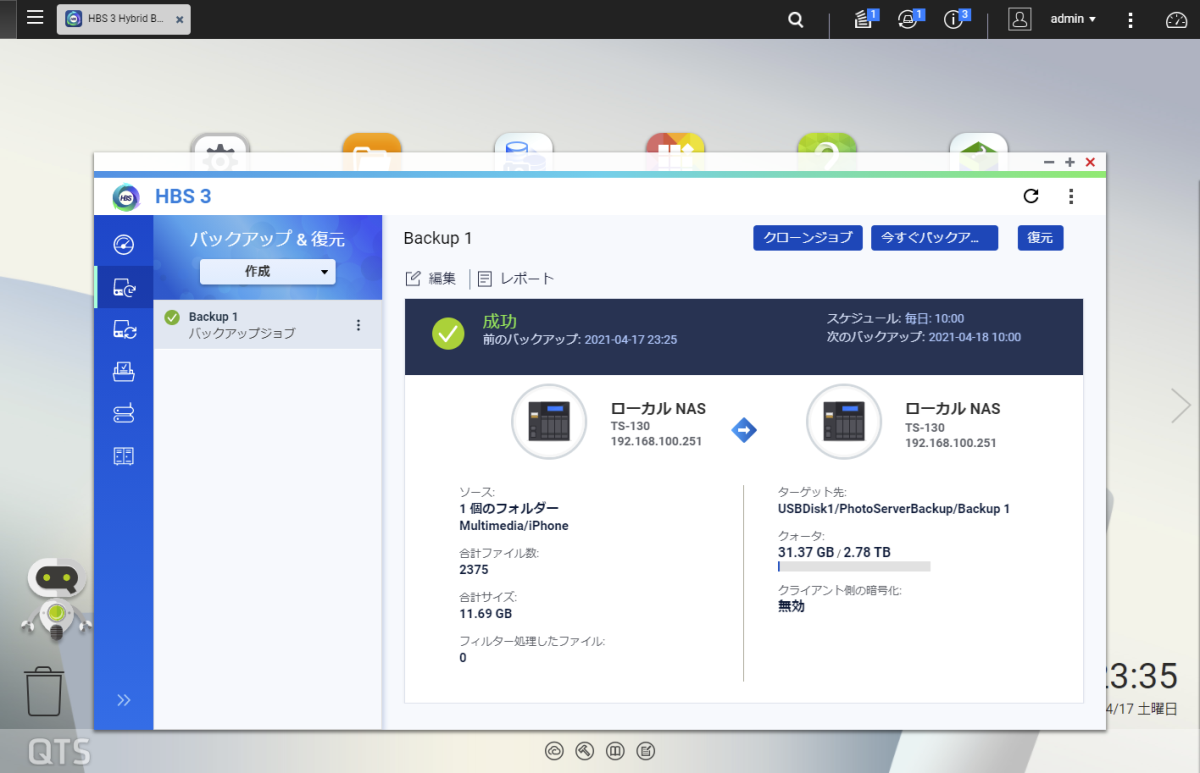This screenshot has height=773, width=1200.
Task: Select the Backup 1 job in the list
Action: coord(267,324)
